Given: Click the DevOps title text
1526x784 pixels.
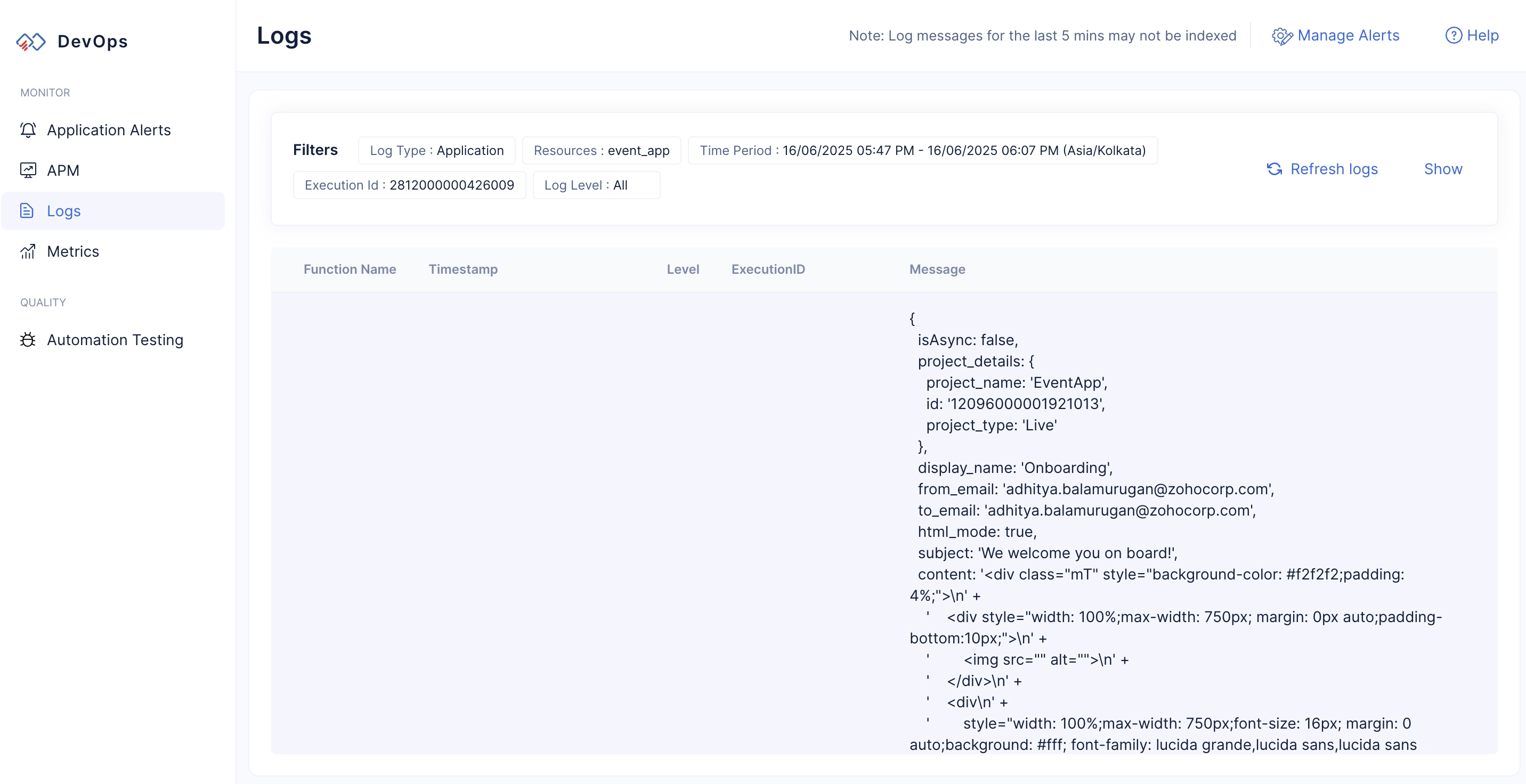Looking at the screenshot, I should (x=92, y=42).
